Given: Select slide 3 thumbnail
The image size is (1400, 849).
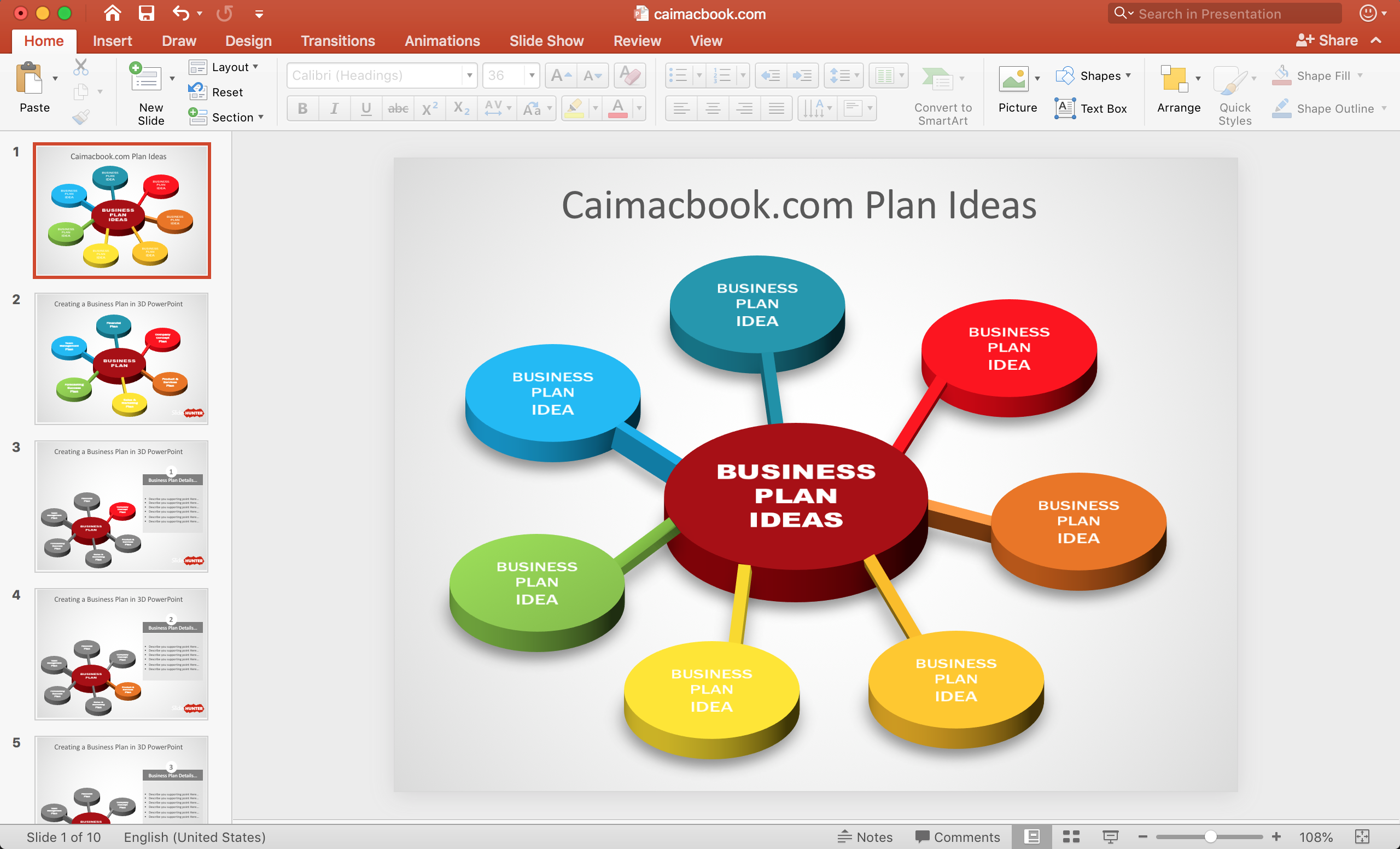Looking at the screenshot, I should pos(121,506).
